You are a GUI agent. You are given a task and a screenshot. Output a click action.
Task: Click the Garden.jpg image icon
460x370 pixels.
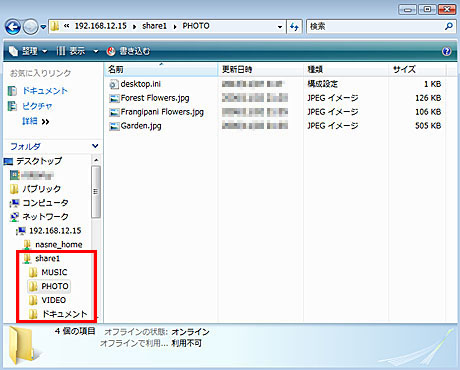coord(114,126)
